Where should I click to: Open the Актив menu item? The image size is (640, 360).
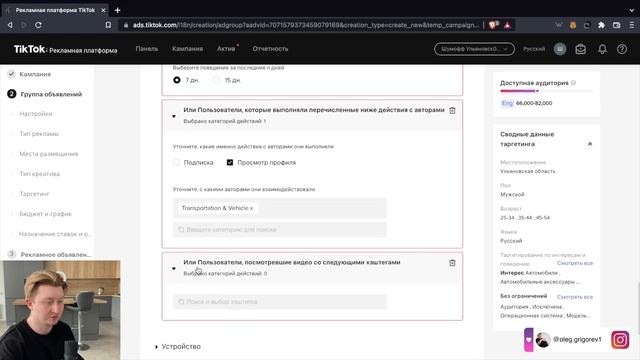pos(226,49)
